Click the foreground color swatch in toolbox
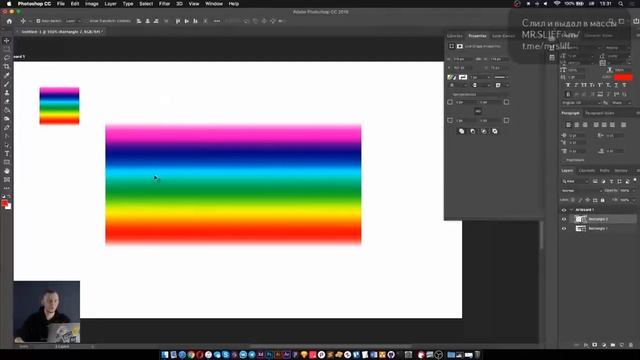Viewport: 640px width, 360px height. (5, 204)
